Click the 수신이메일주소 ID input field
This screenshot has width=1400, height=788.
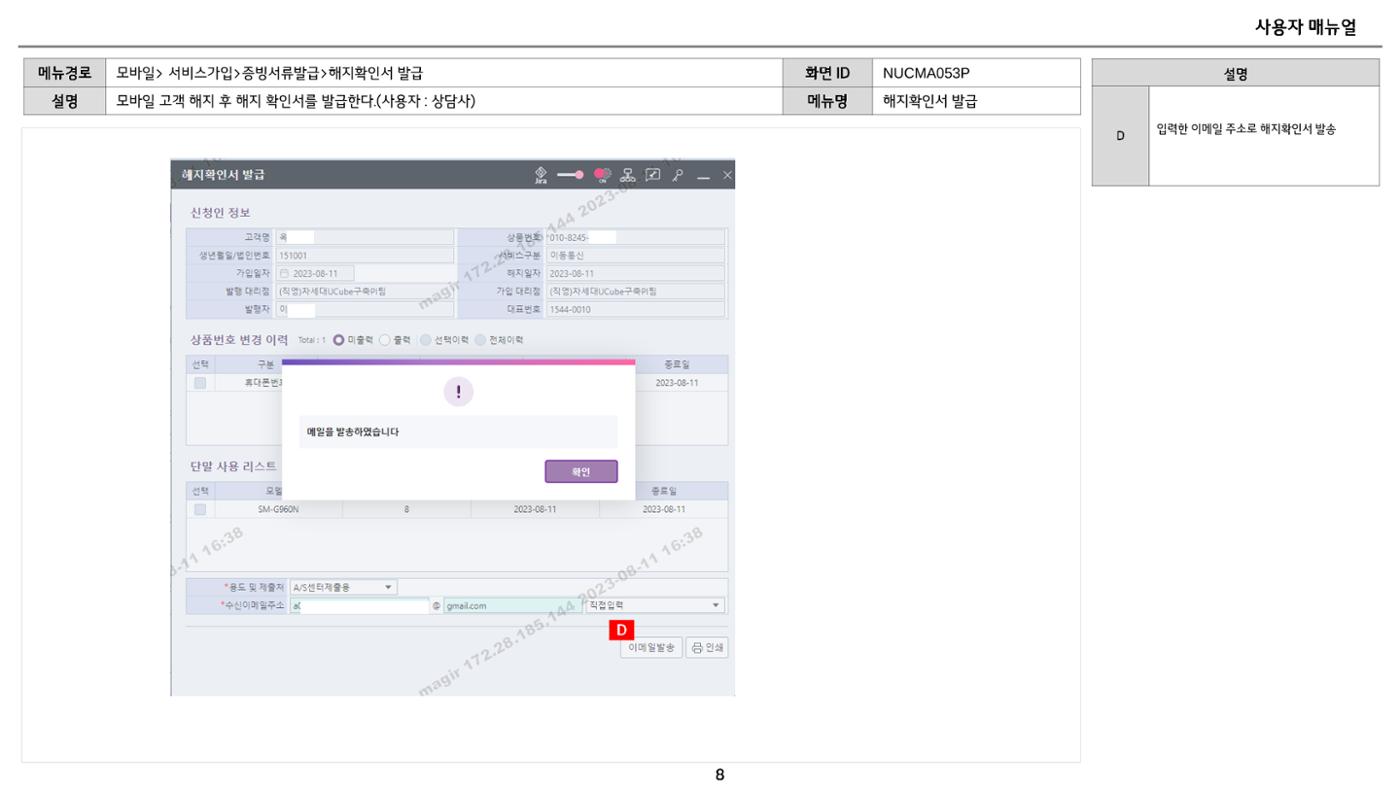click(x=359, y=605)
